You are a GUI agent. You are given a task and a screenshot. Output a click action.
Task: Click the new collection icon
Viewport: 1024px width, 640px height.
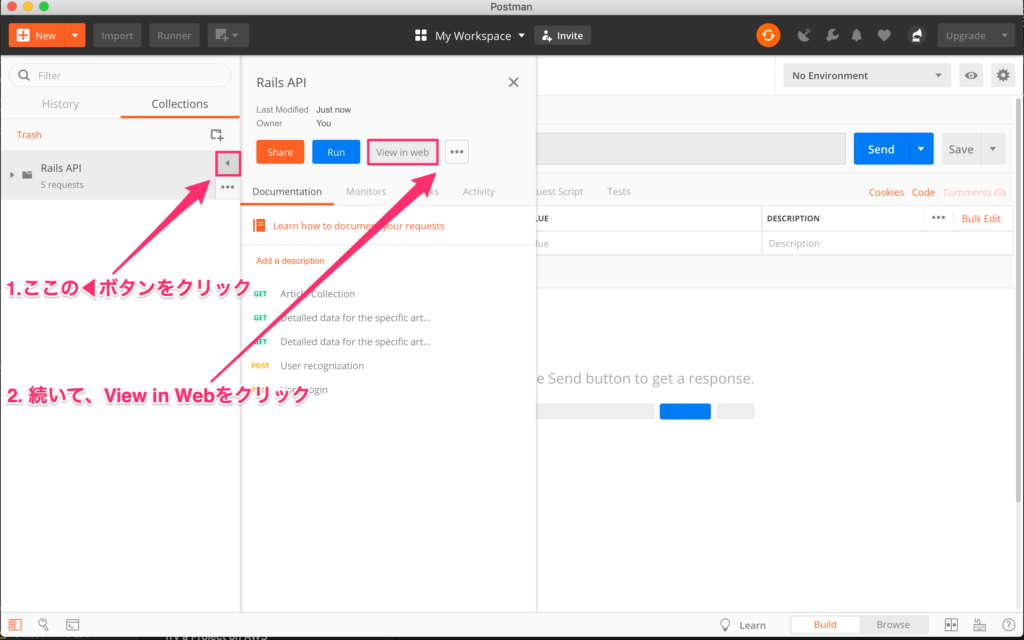click(216, 135)
